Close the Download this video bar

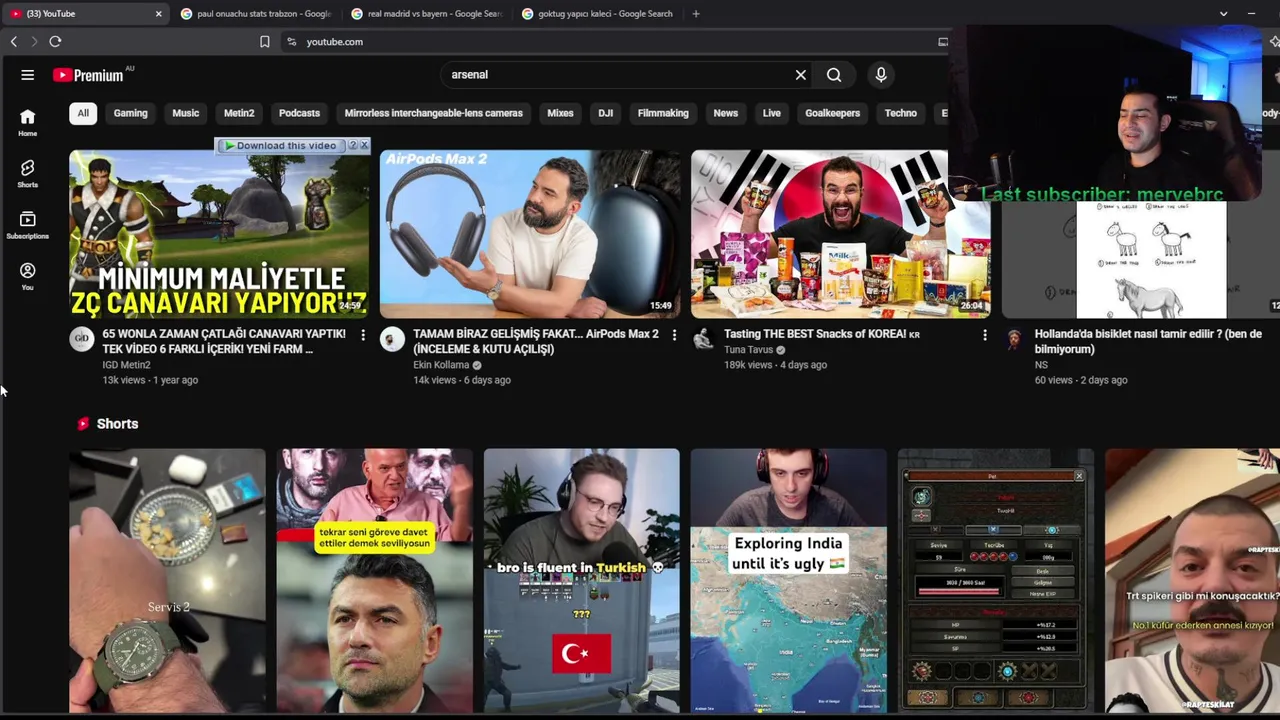tap(364, 146)
